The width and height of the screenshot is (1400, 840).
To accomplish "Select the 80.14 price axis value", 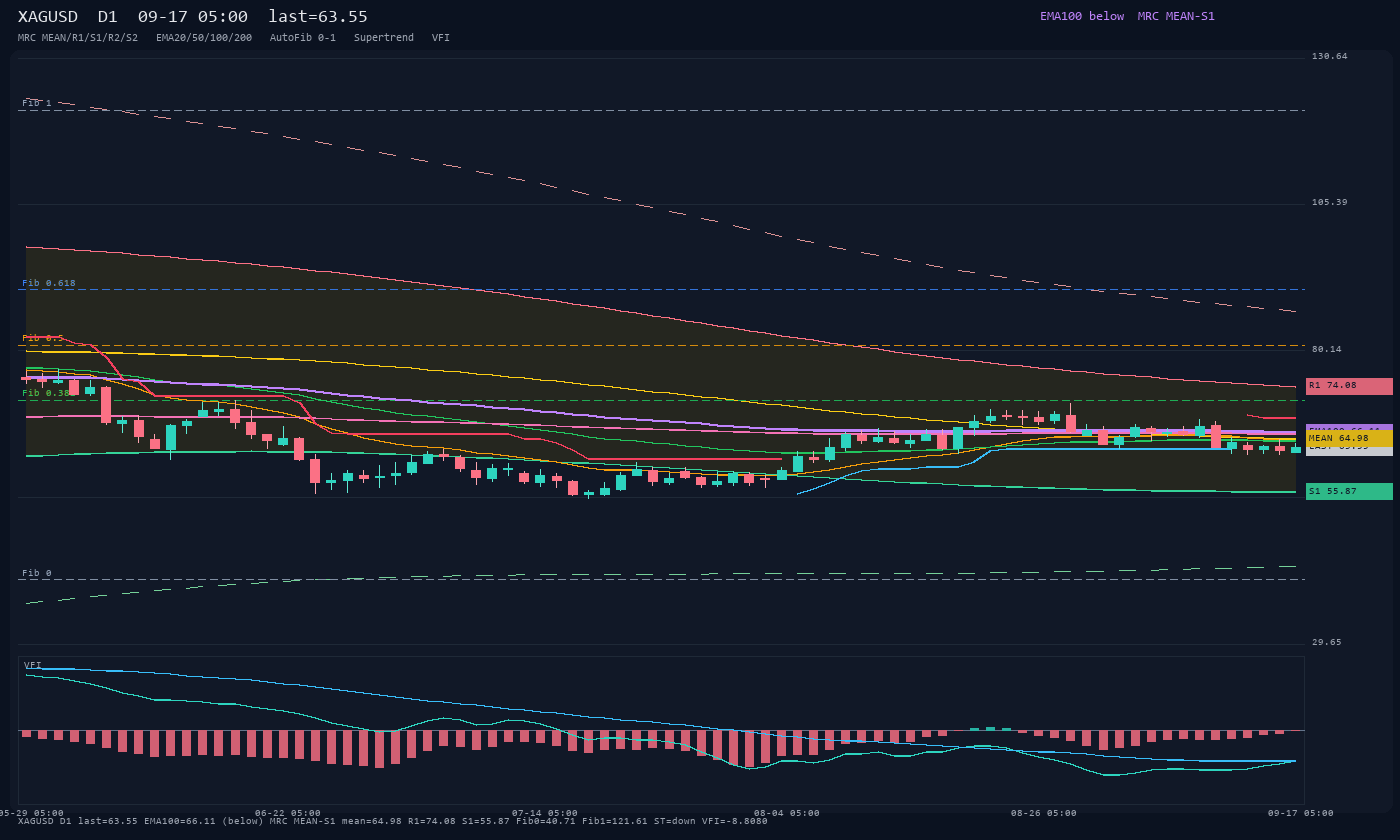I will pos(1327,349).
